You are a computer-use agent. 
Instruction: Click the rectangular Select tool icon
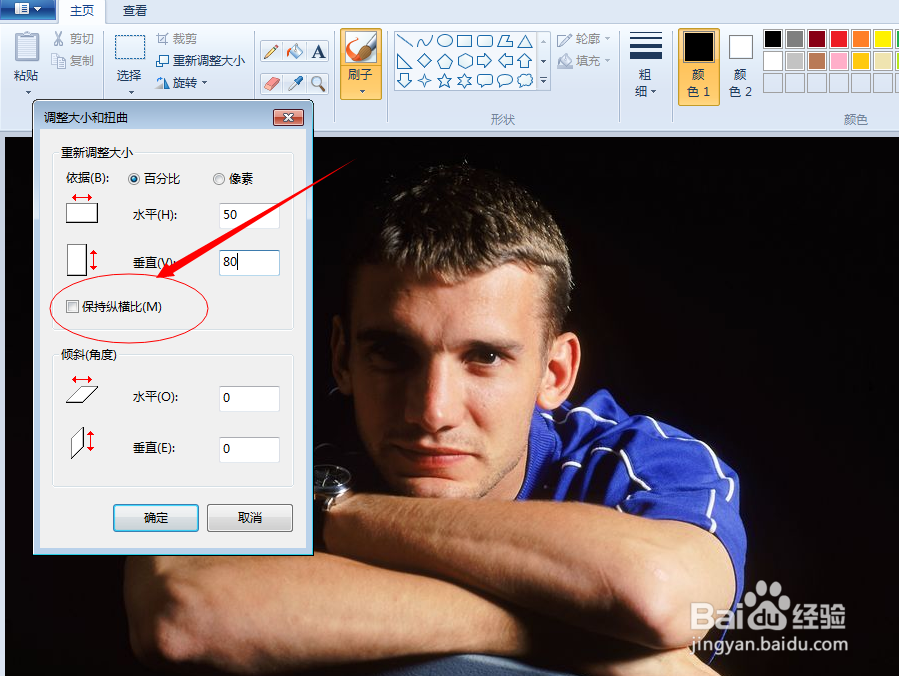tap(130, 47)
